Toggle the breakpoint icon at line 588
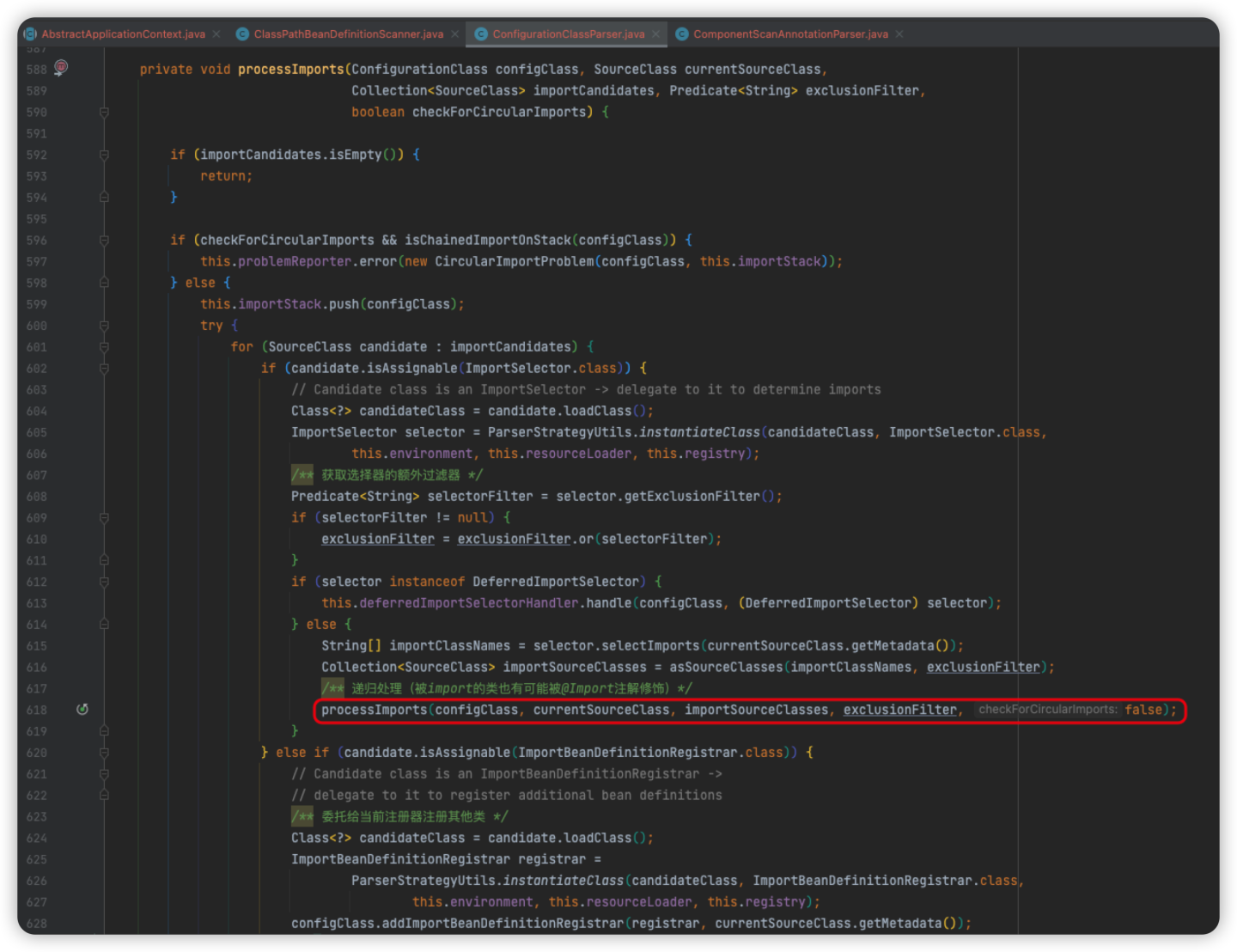Viewport: 1237px width, 952px height. (x=61, y=67)
